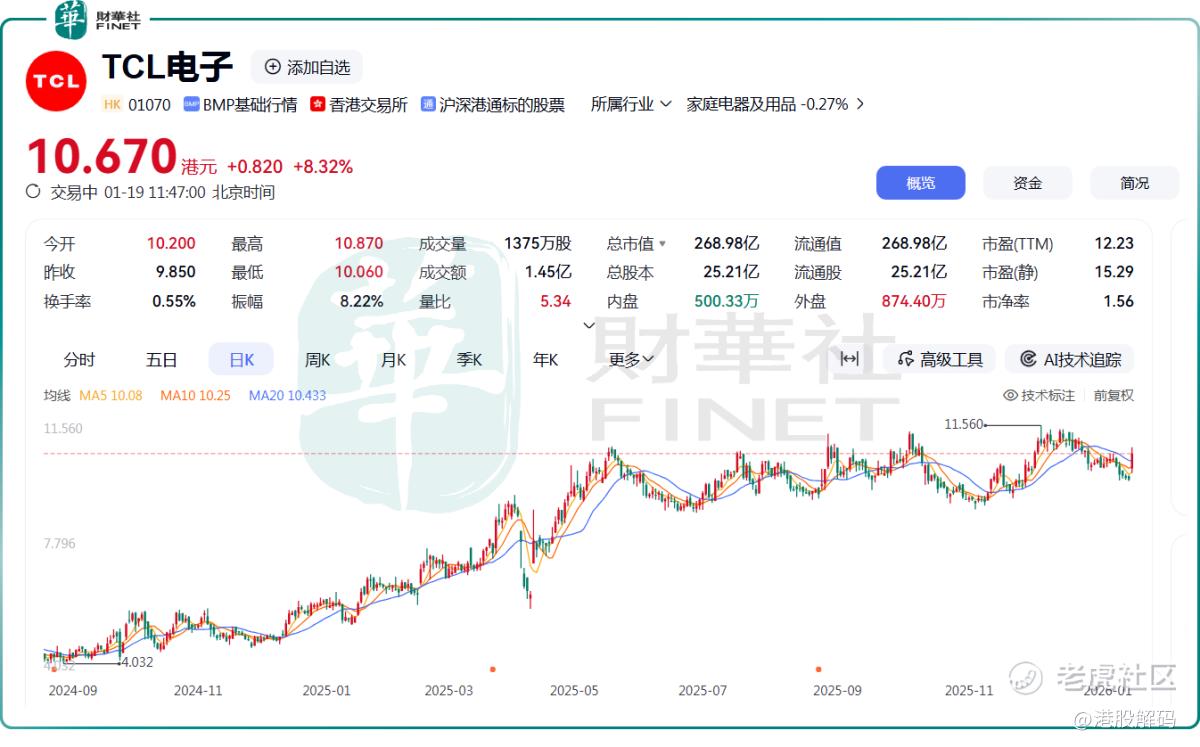Click the 内盘 value 500.33万
This screenshot has width=1200, height=747.
point(727,301)
